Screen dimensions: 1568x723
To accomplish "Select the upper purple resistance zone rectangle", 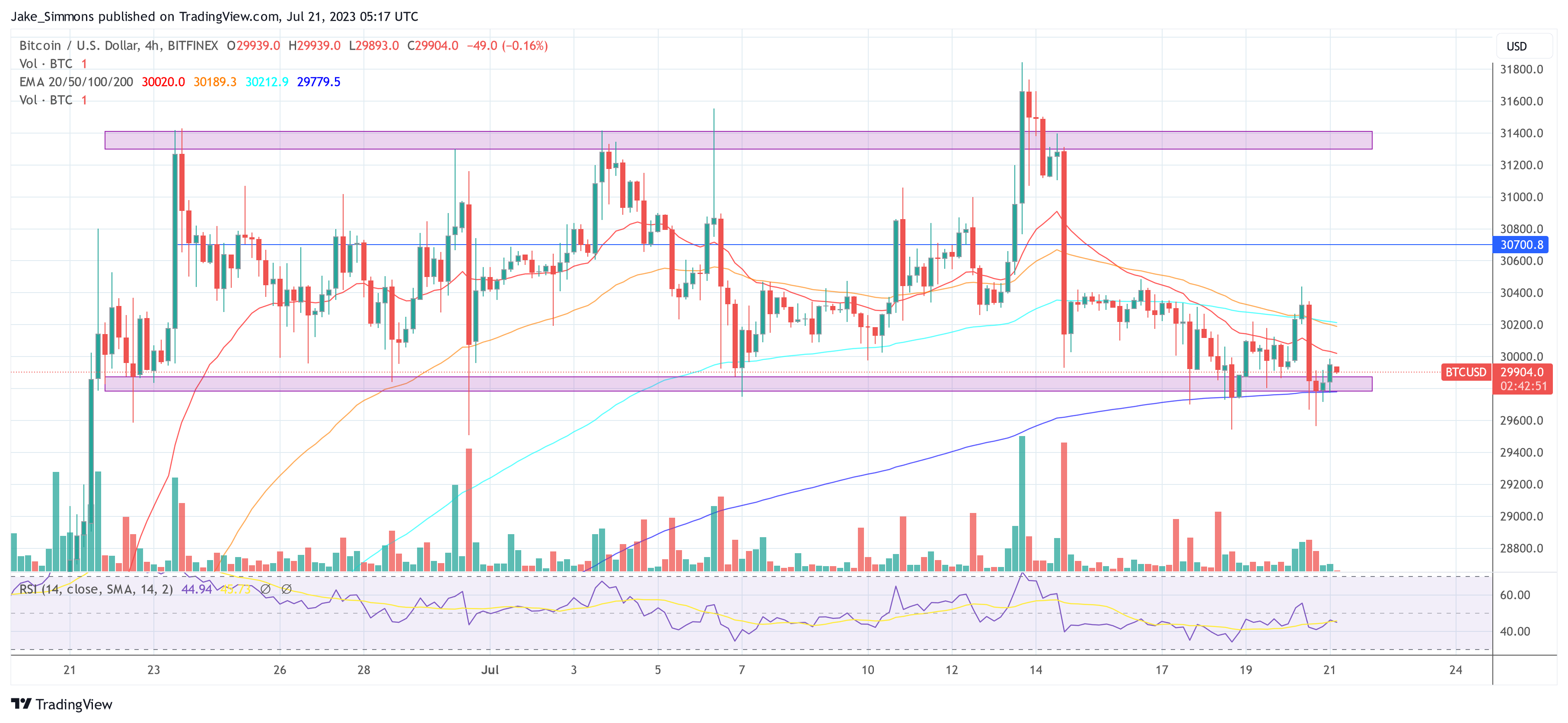I will tap(738, 140).
